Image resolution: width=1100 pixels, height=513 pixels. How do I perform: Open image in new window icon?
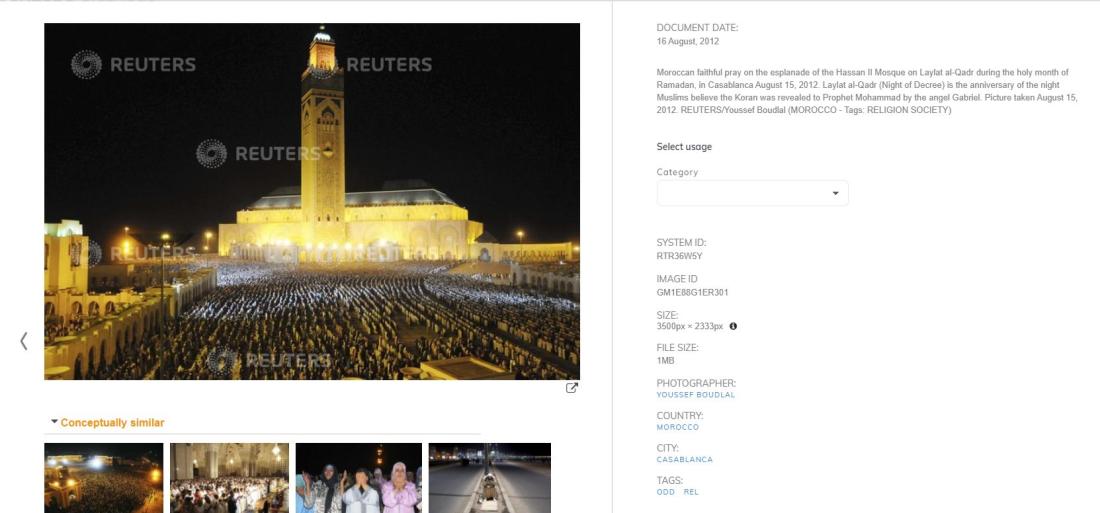tap(572, 387)
